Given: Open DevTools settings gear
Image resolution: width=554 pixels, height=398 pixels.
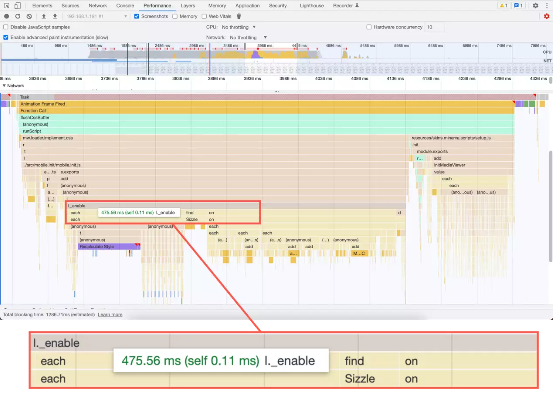Looking at the screenshot, I should click(536, 5).
